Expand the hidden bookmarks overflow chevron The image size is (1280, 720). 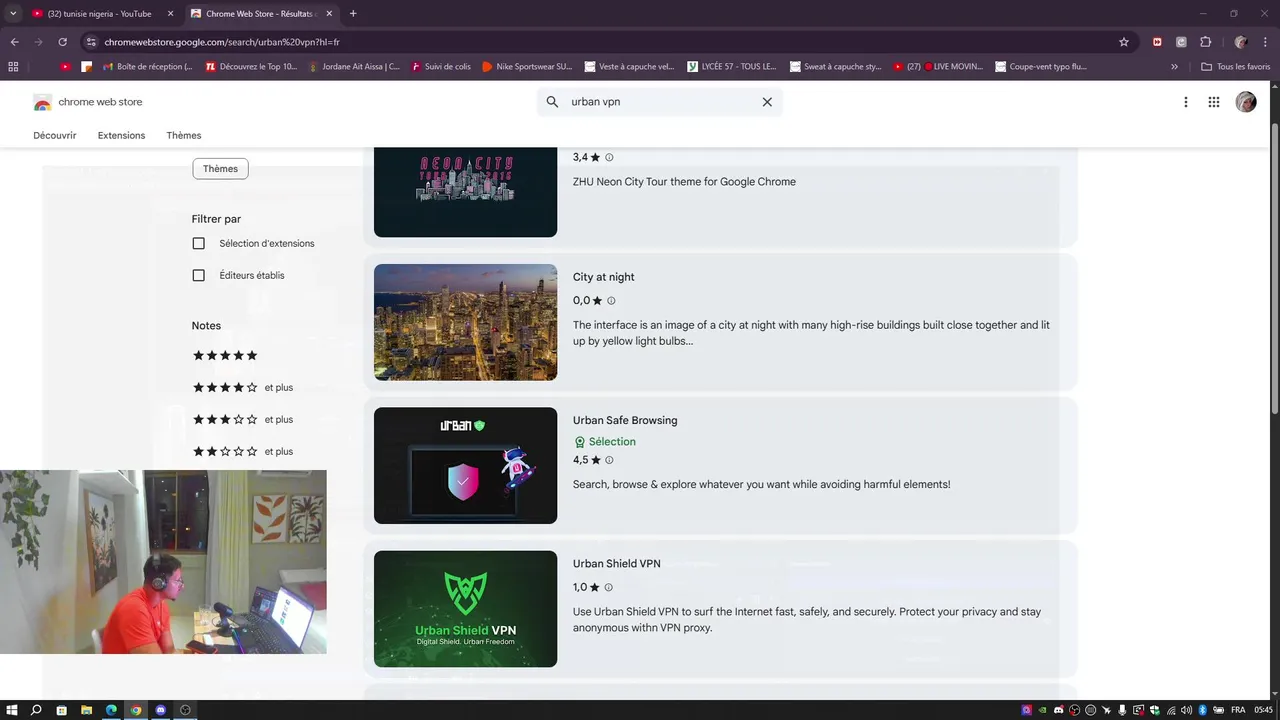click(x=1174, y=67)
